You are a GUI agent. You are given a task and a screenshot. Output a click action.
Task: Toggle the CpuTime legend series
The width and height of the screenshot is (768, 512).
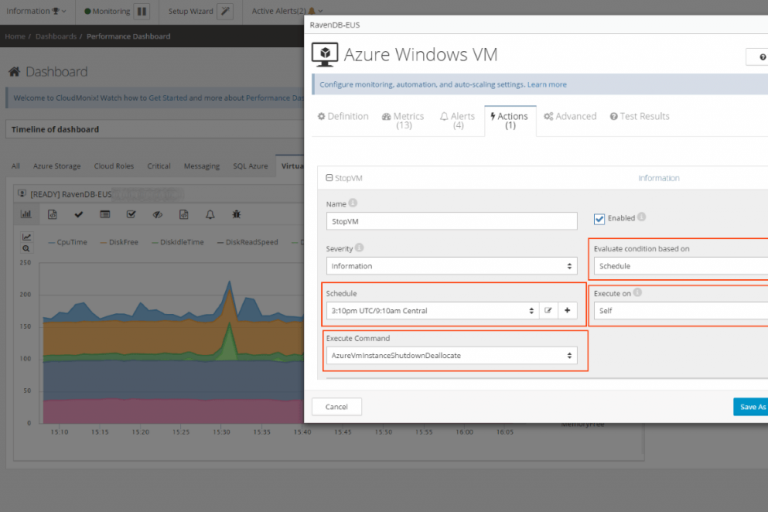click(68, 242)
